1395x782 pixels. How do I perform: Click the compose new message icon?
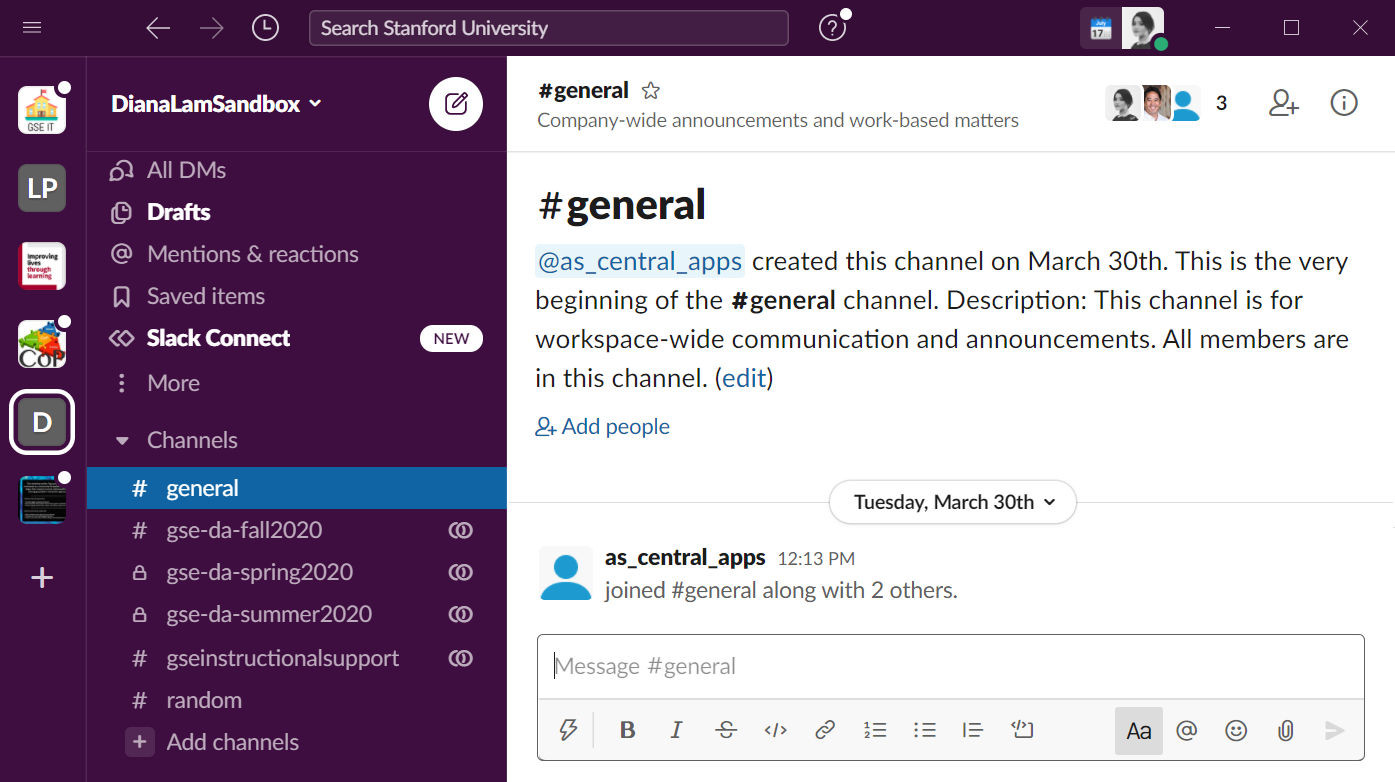click(456, 104)
